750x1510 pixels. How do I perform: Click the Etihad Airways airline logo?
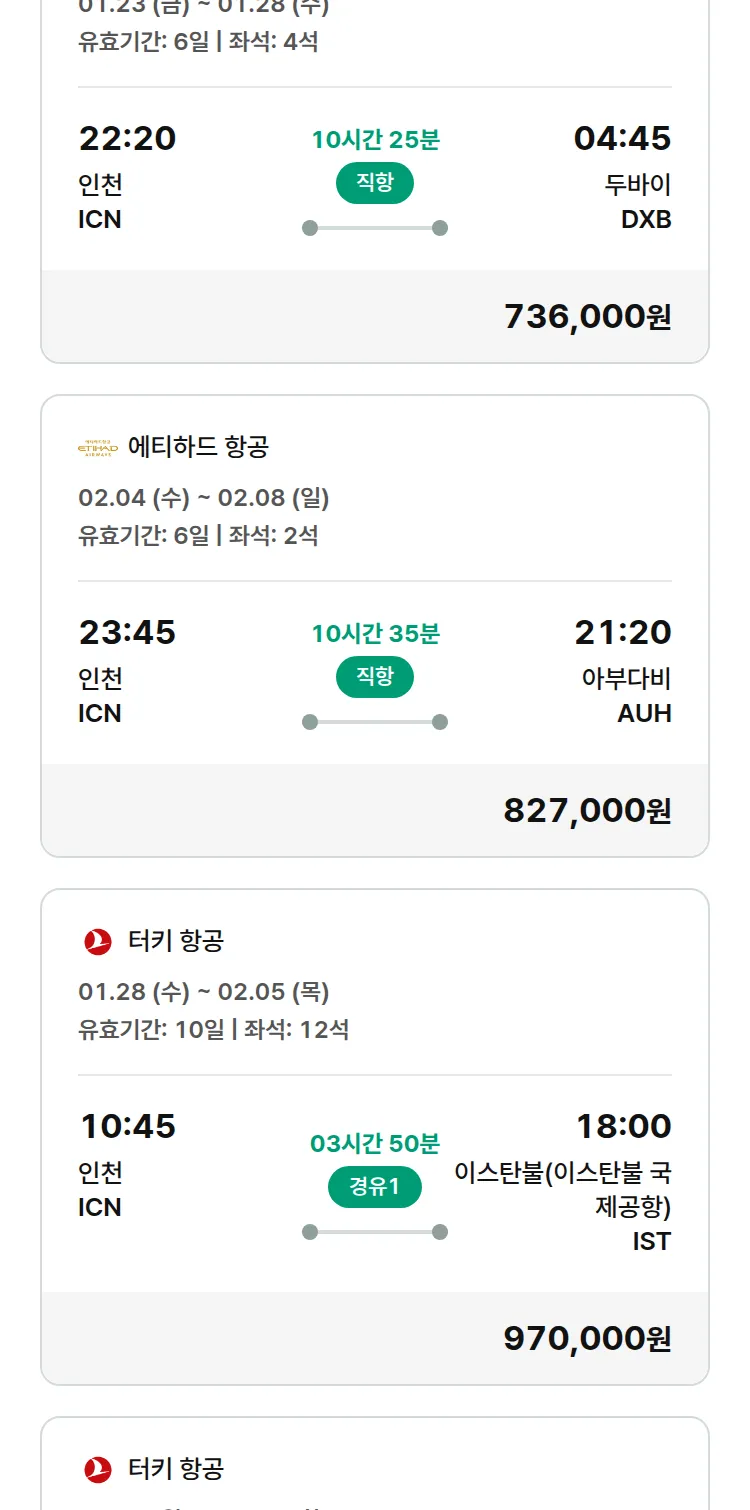pos(95,446)
